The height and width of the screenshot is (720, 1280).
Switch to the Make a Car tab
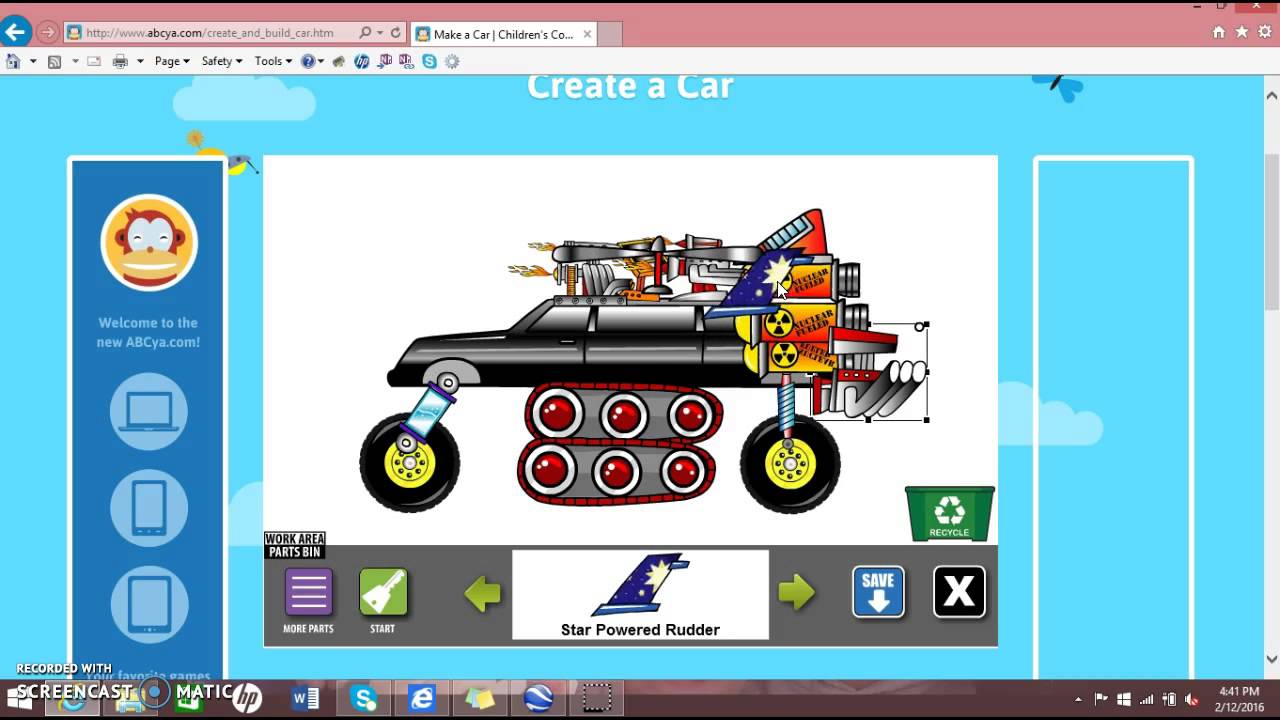(x=503, y=34)
